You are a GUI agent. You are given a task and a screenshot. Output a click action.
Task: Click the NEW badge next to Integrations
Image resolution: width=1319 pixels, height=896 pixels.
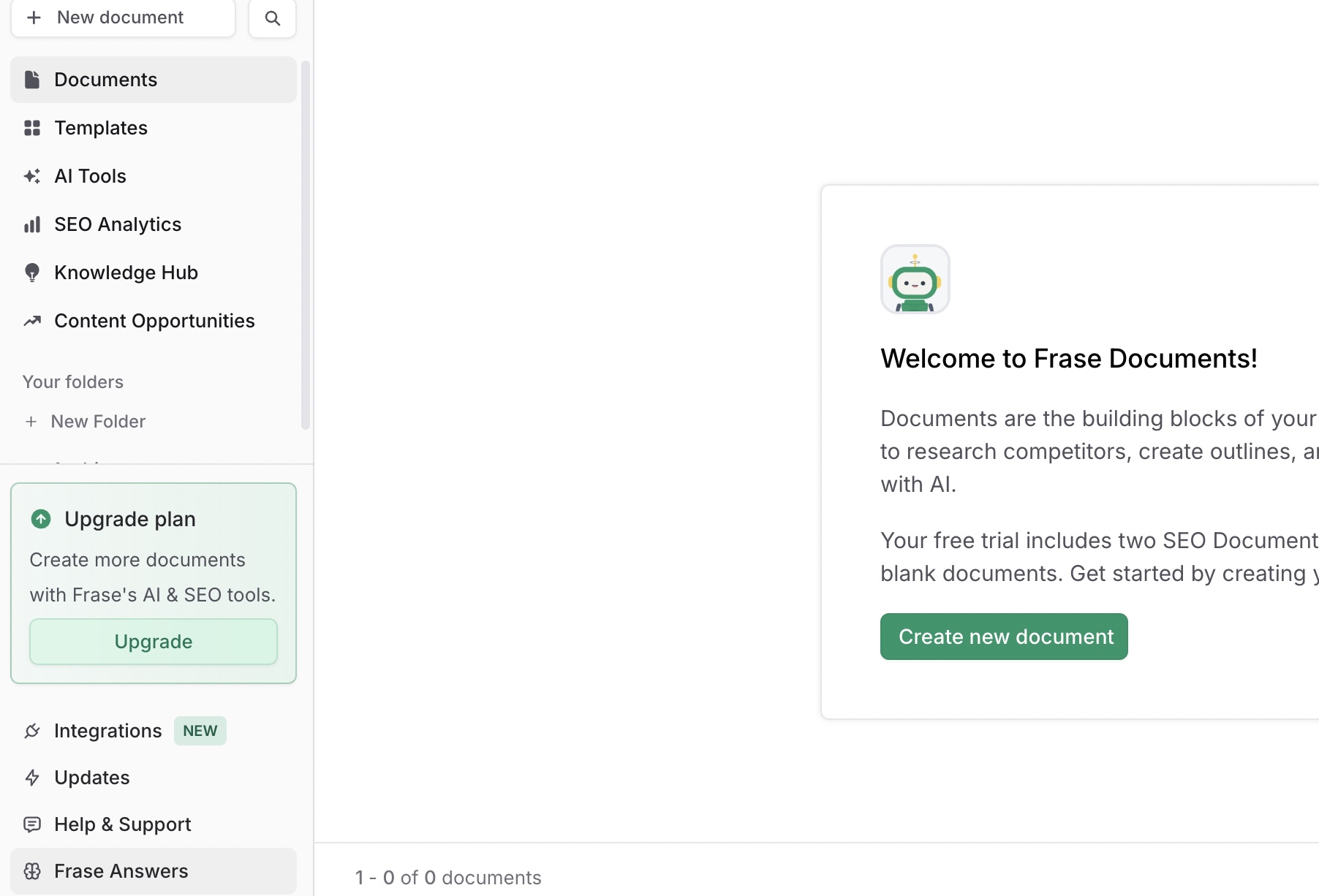(x=200, y=731)
